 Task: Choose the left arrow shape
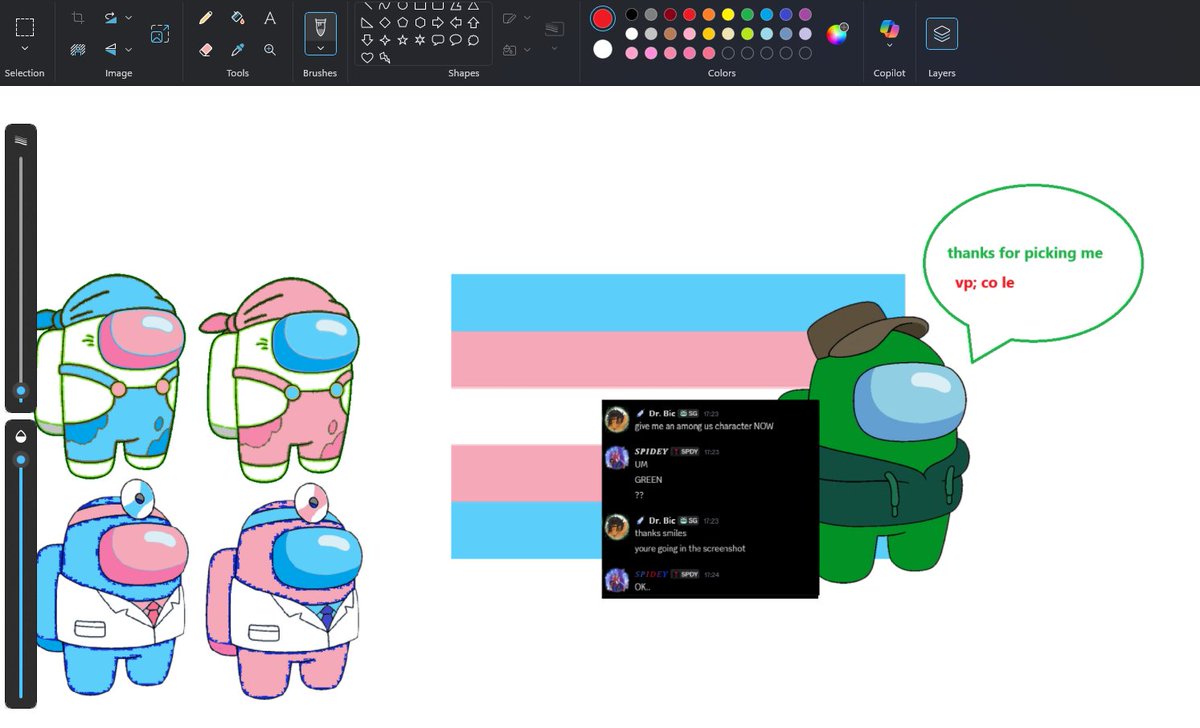tap(455, 22)
